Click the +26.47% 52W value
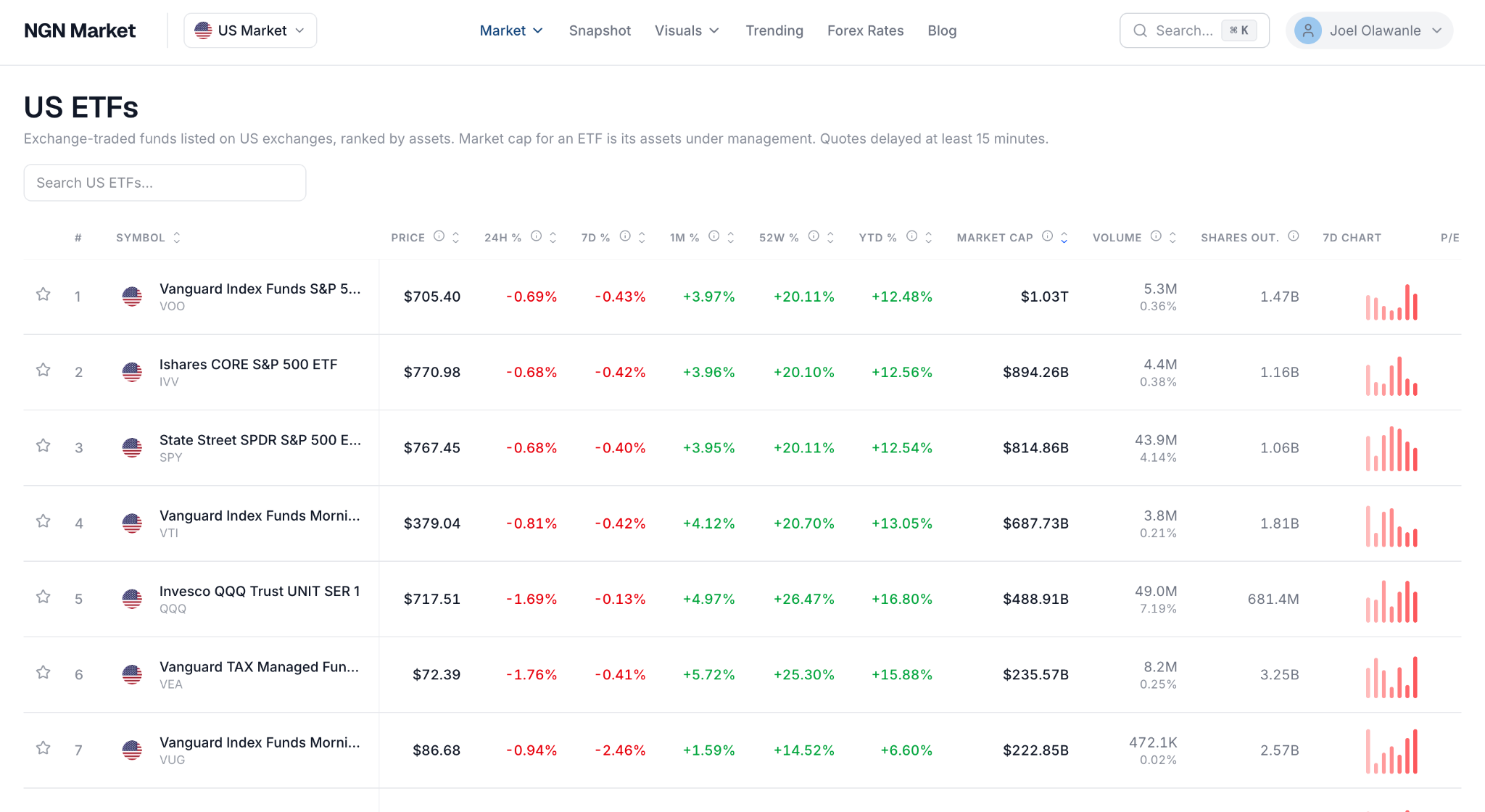The height and width of the screenshot is (812, 1485). point(803,599)
